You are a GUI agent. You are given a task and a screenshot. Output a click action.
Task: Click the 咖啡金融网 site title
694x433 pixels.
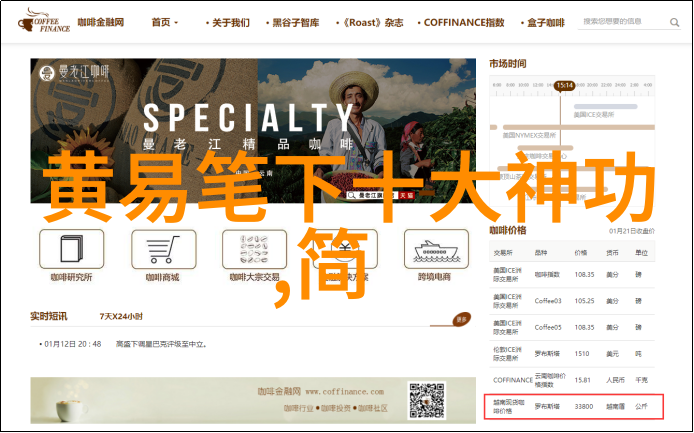point(101,22)
